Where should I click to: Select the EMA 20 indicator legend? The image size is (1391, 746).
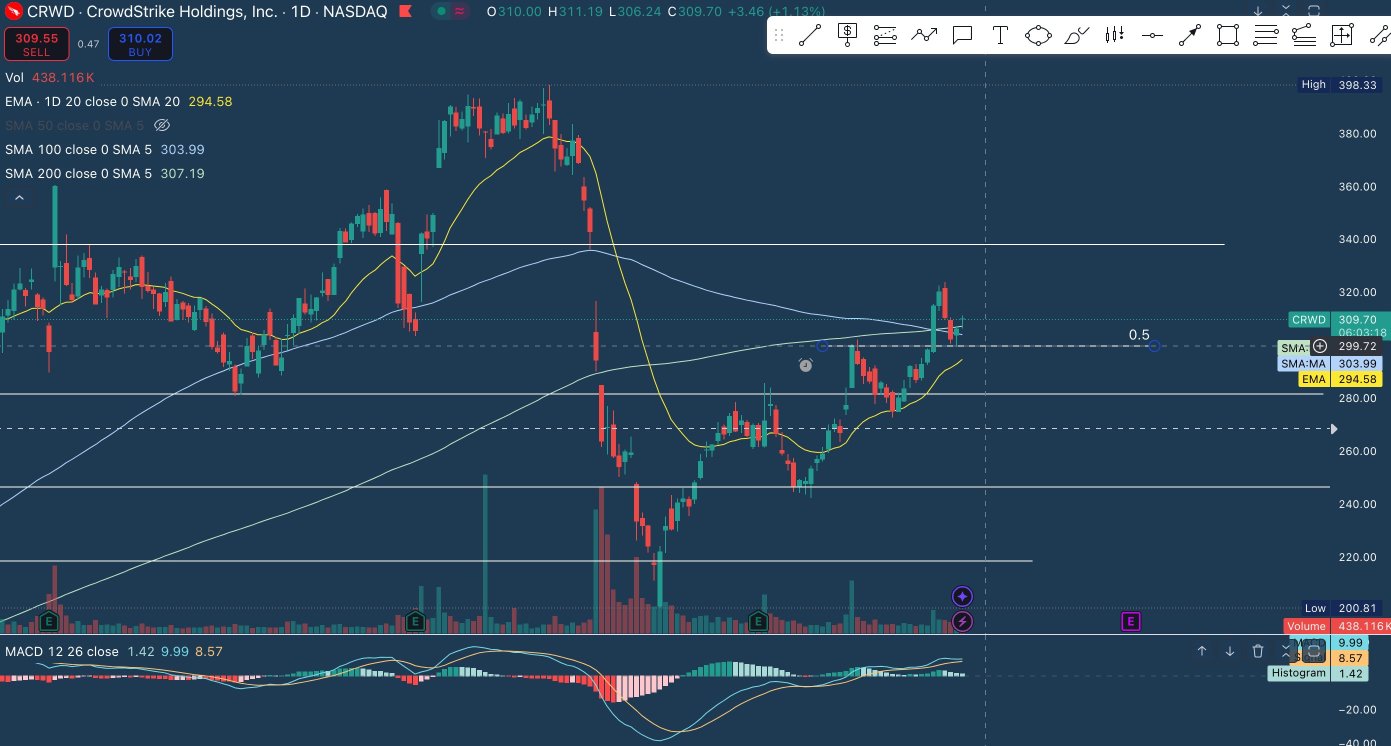pos(119,102)
